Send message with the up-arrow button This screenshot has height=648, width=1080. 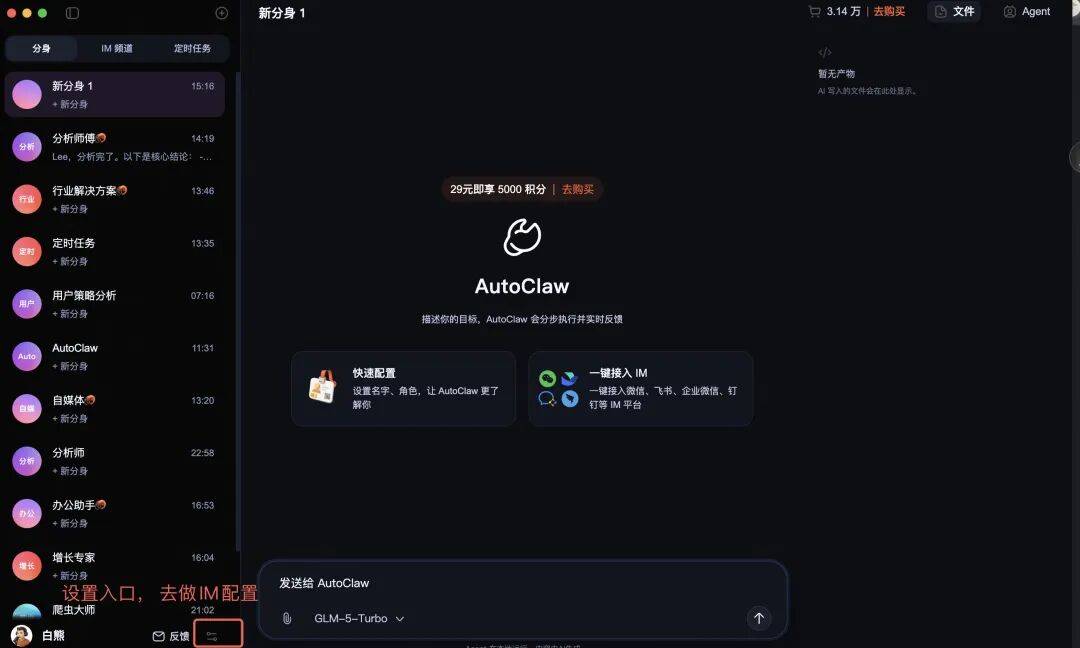pyautogui.click(x=758, y=618)
